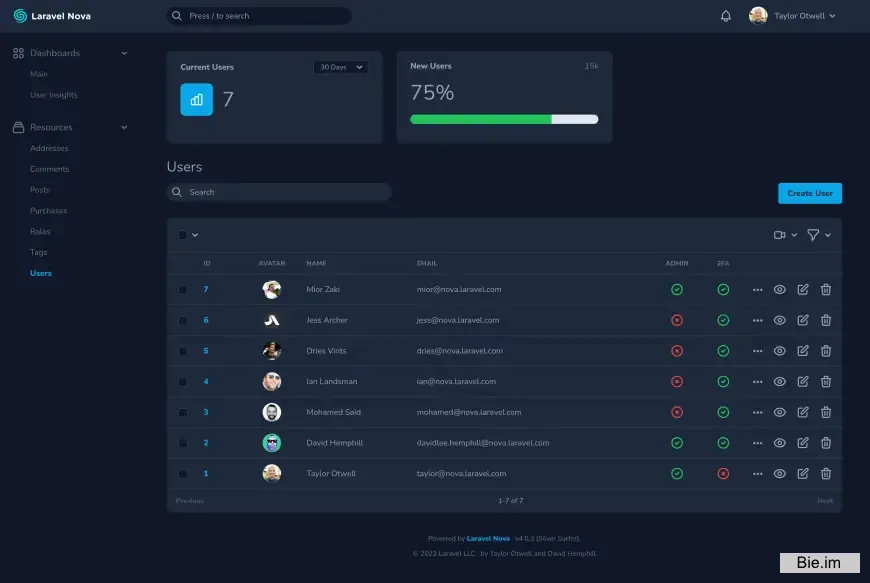The width and height of the screenshot is (870, 583).
Task: Open the filter funnel dropdown
Action: pos(818,235)
